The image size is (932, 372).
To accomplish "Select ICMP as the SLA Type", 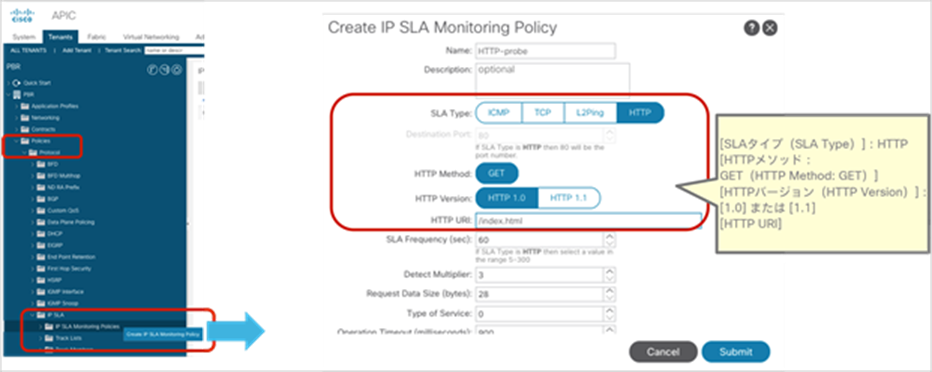I will coord(499,113).
